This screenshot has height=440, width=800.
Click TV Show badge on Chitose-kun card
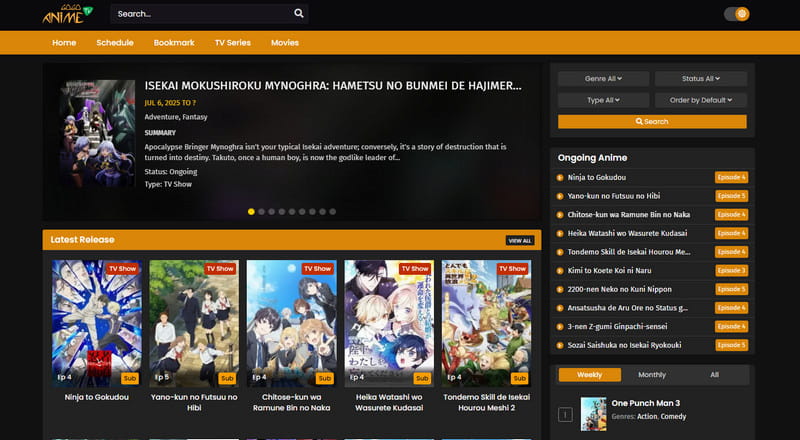pyautogui.click(x=317, y=268)
